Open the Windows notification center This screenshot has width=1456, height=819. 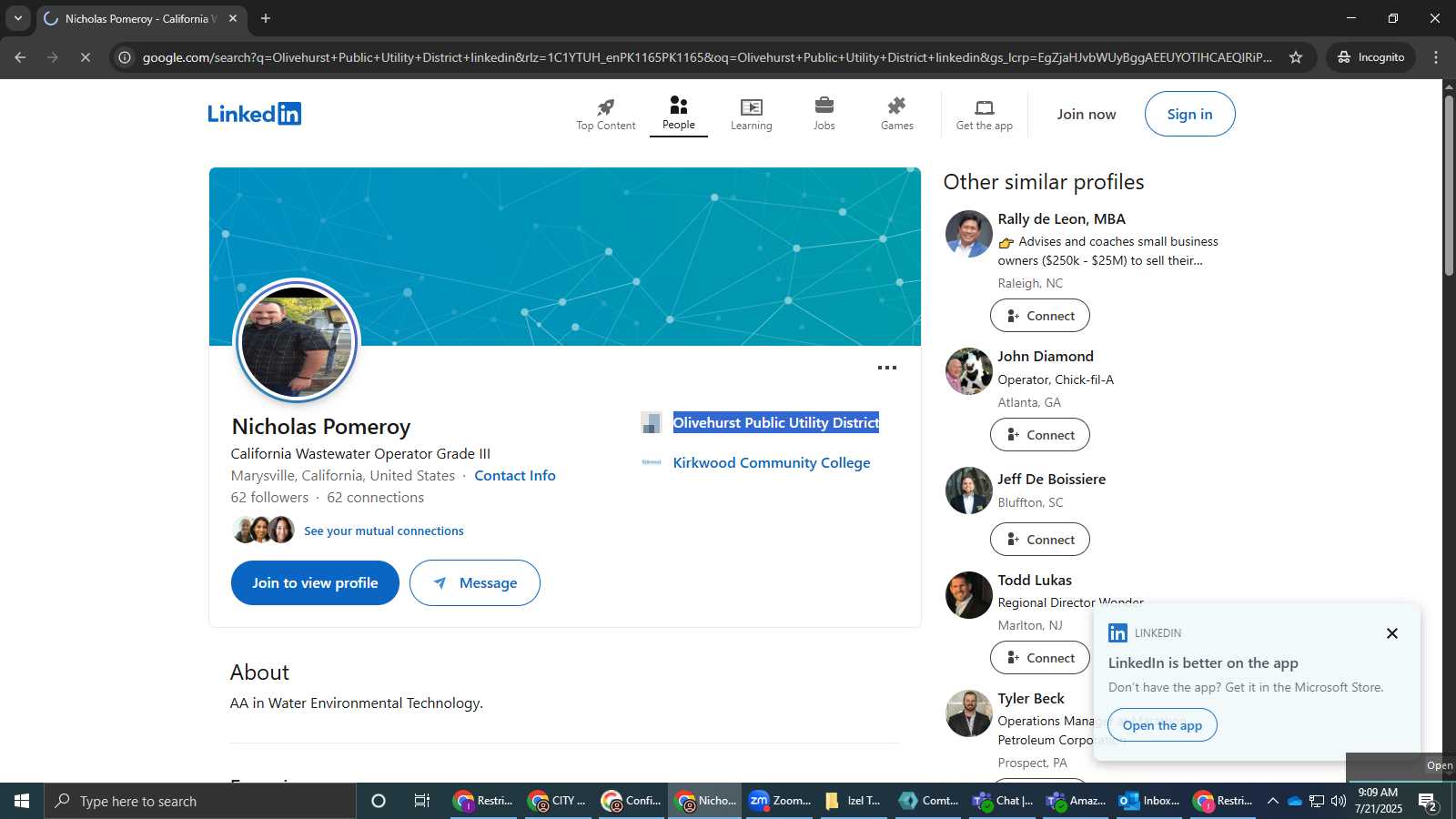(x=1428, y=802)
